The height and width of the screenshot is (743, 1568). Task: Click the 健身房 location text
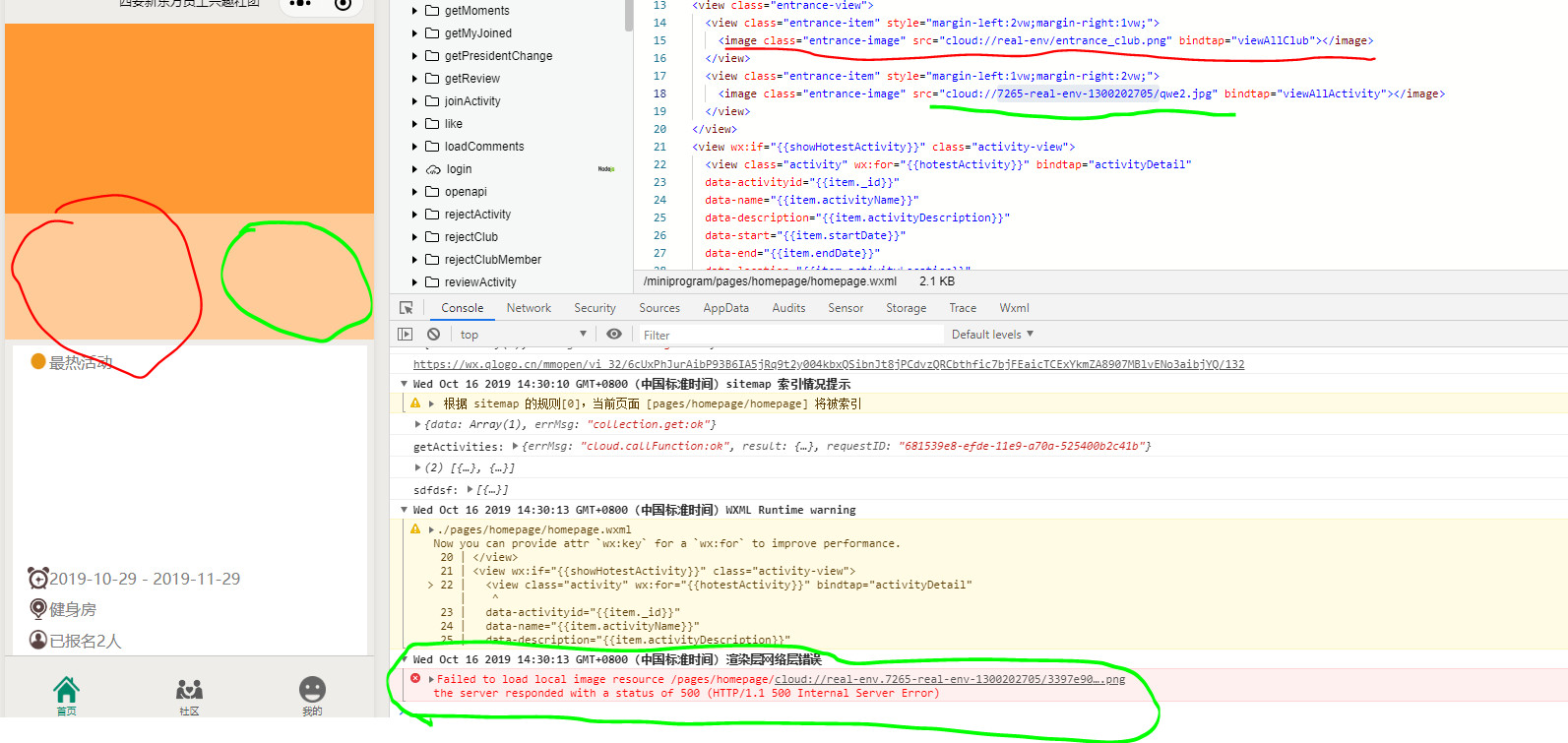(73, 610)
